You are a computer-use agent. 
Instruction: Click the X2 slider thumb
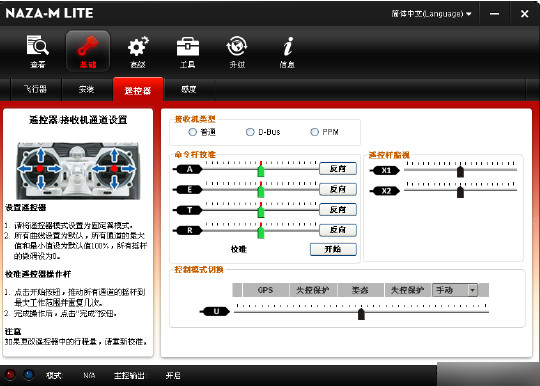pos(460,191)
